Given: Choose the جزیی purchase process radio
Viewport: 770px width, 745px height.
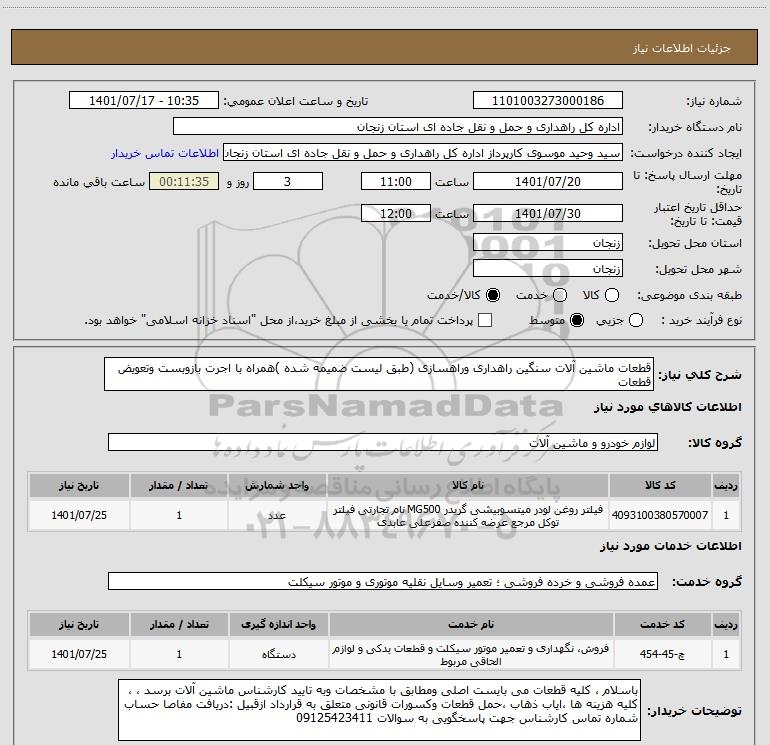Looking at the screenshot, I should (x=636, y=320).
